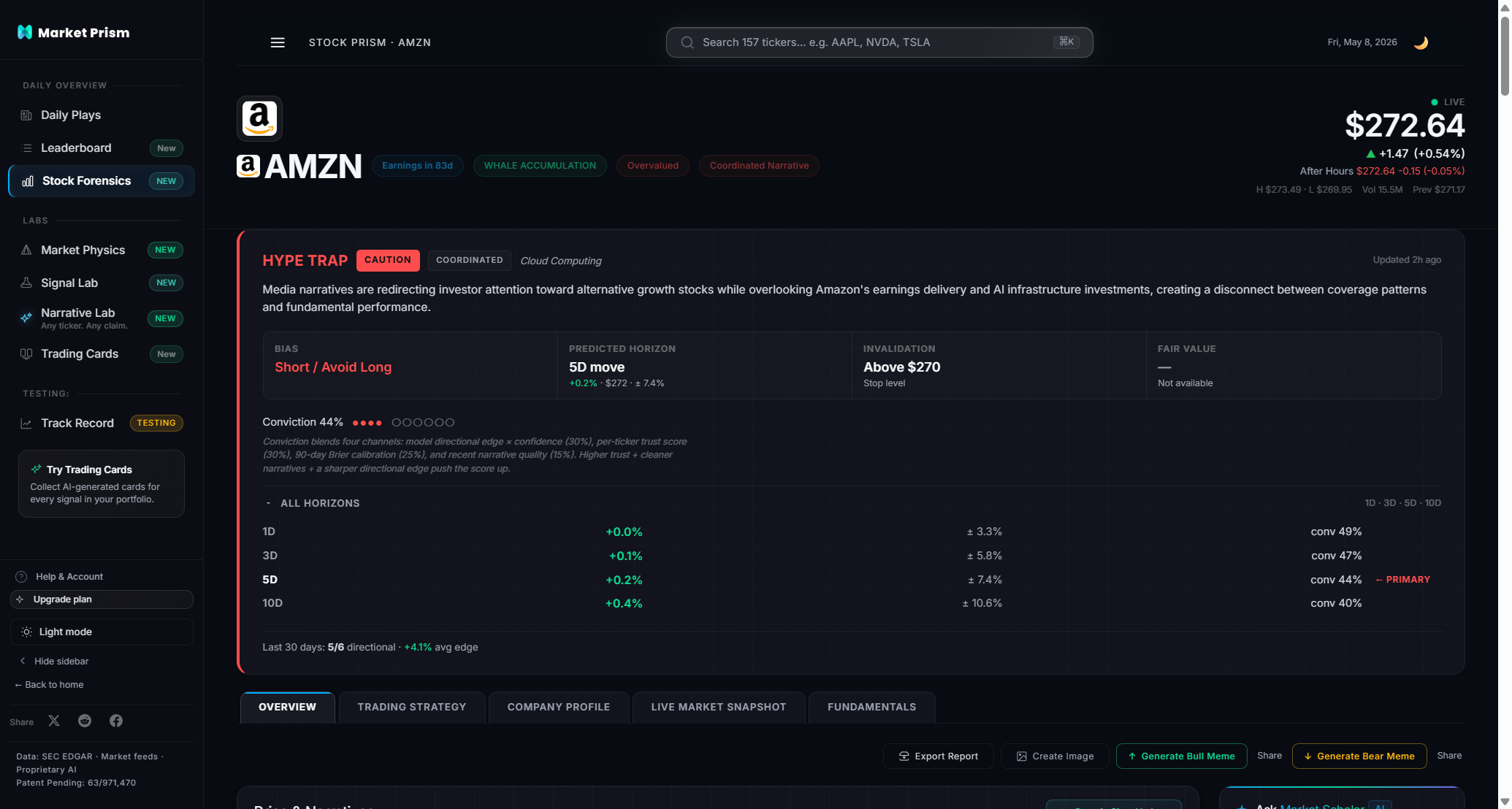Click Share next to Bull Meme
Image resolution: width=1512 pixels, height=809 pixels.
point(1269,756)
